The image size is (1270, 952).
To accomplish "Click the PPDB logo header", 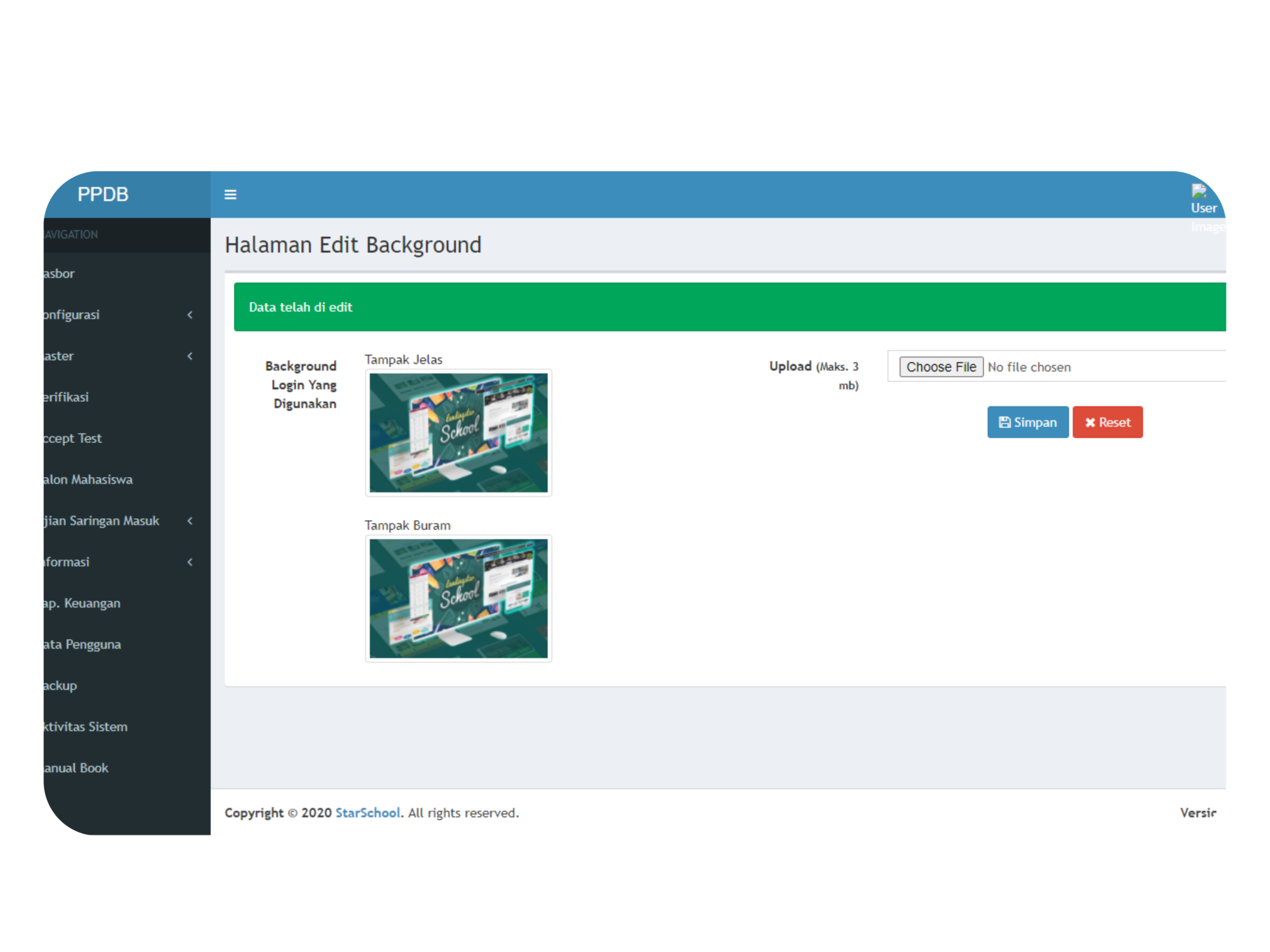I will [x=103, y=194].
